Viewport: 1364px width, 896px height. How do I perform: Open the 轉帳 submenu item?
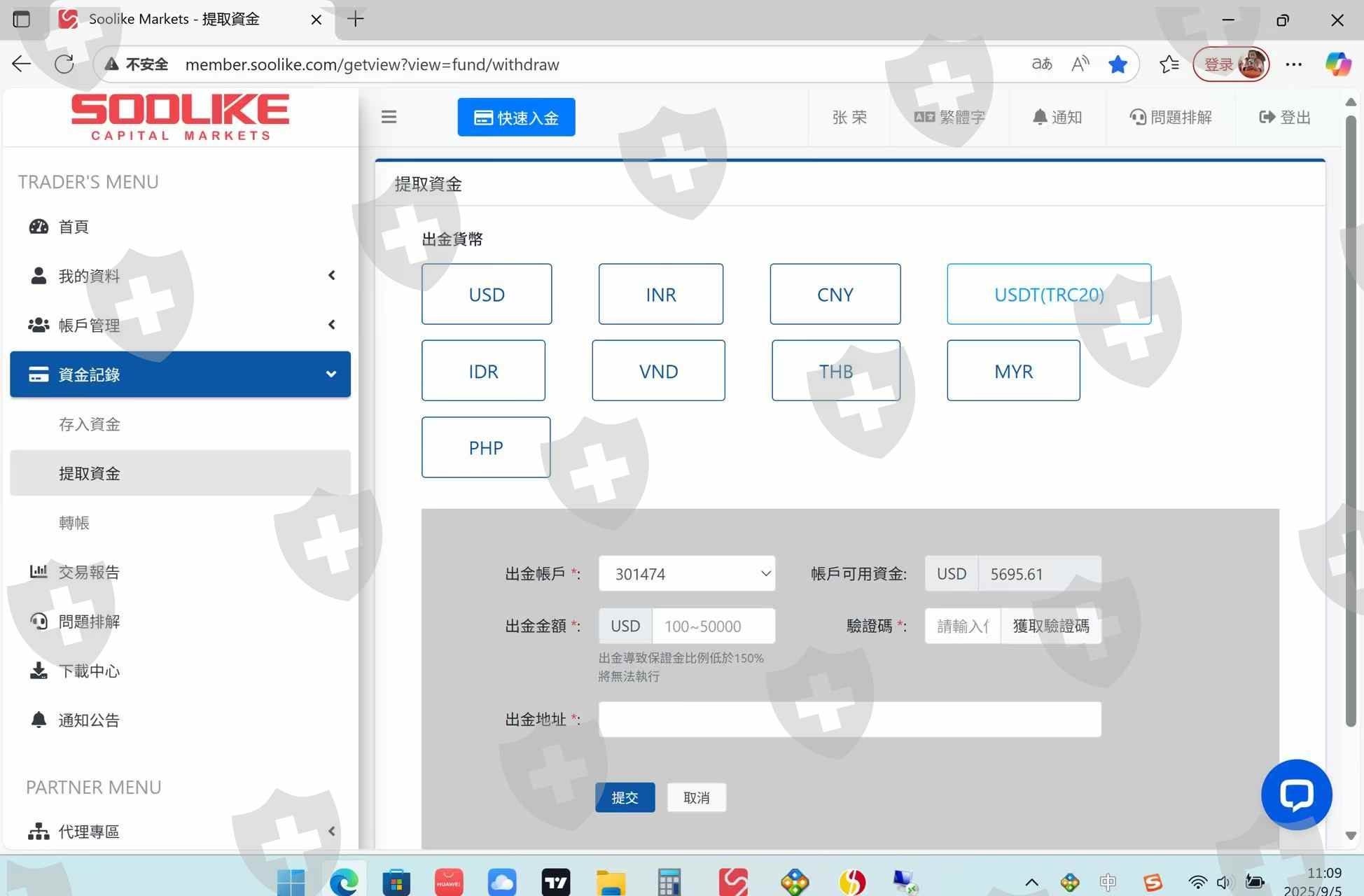pyautogui.click(x=74, y=523)
